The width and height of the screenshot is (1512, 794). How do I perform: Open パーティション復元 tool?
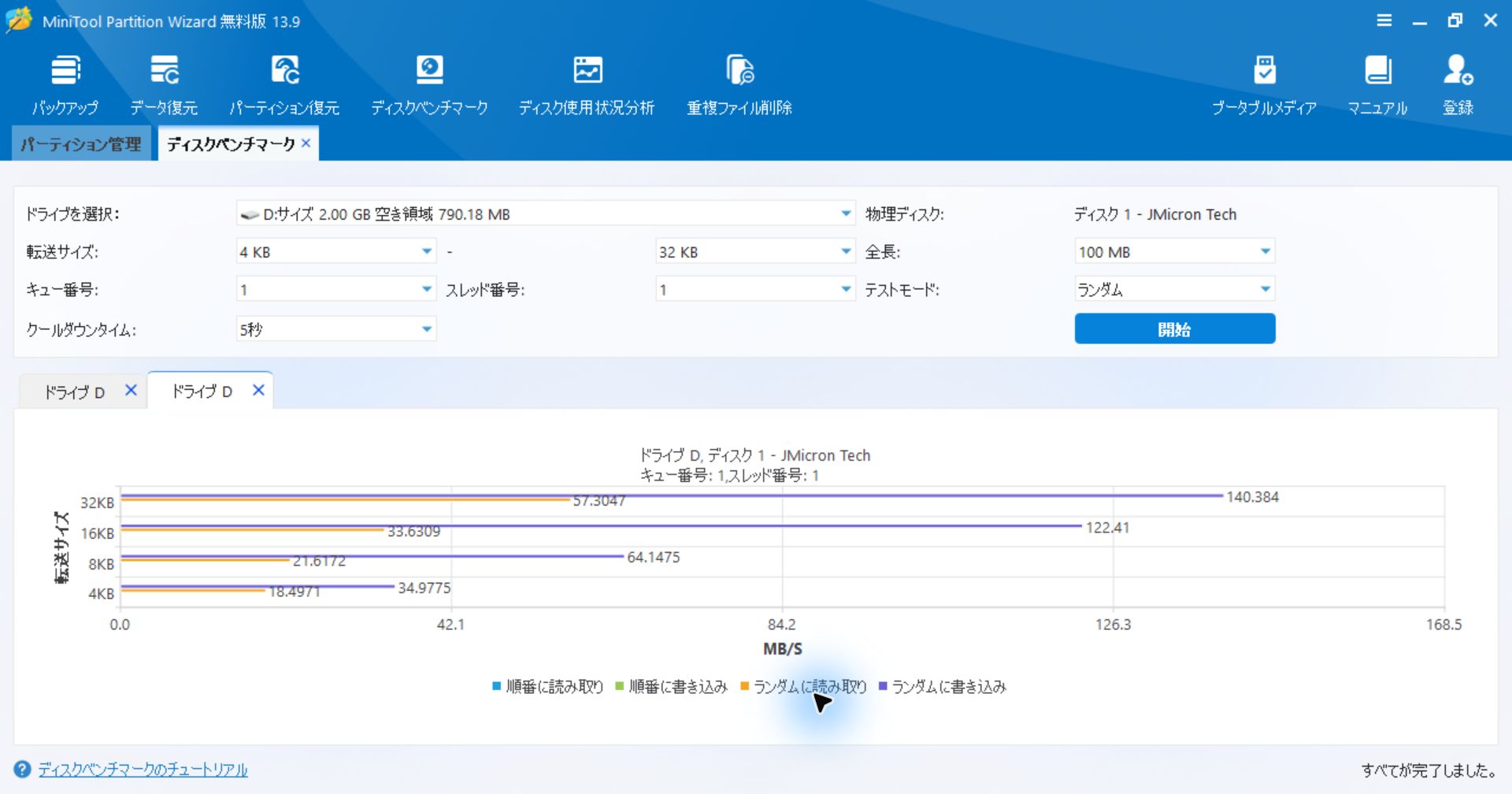284,85
